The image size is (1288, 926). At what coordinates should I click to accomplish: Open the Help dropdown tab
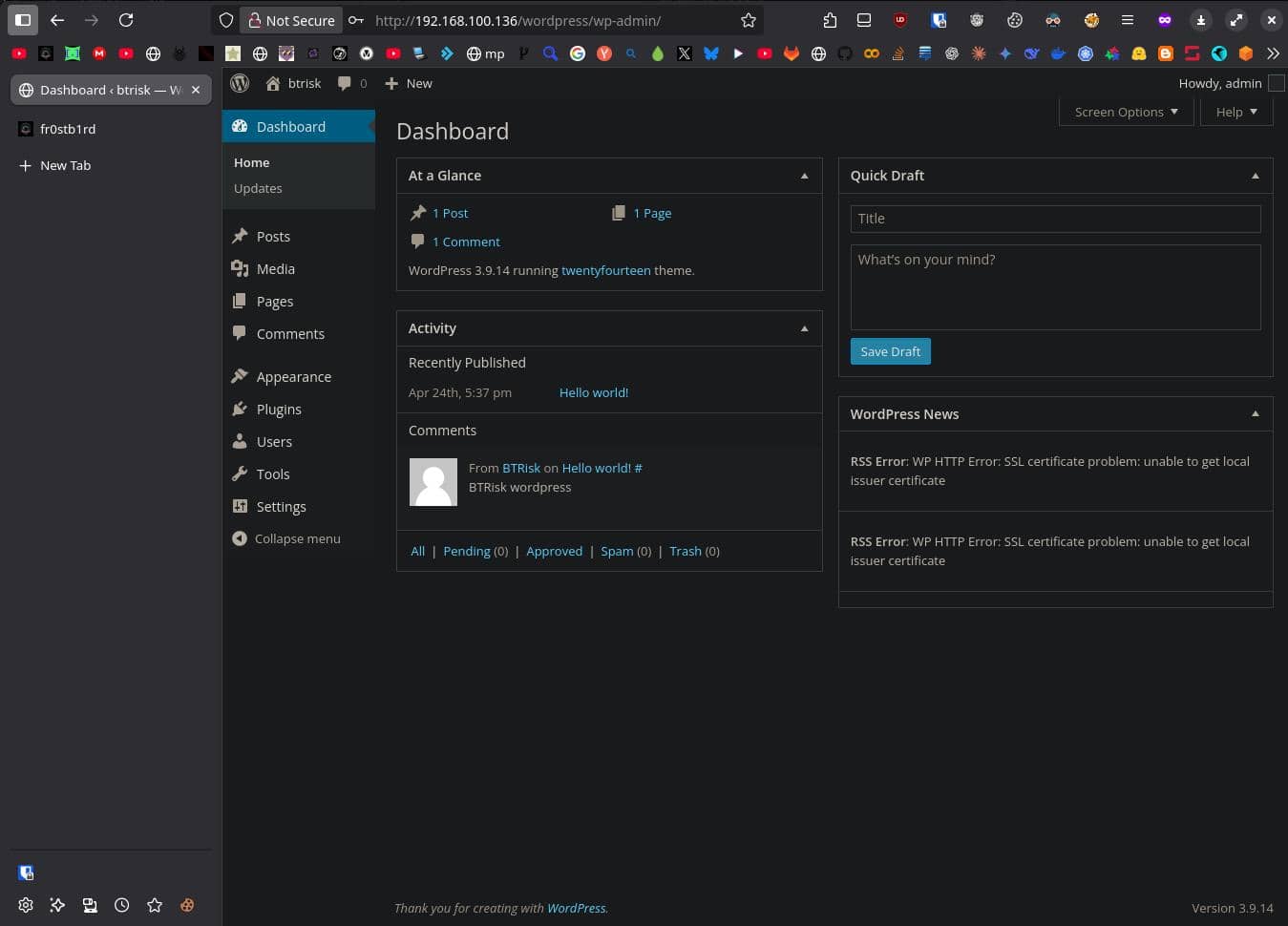[x=1235, y=112]
